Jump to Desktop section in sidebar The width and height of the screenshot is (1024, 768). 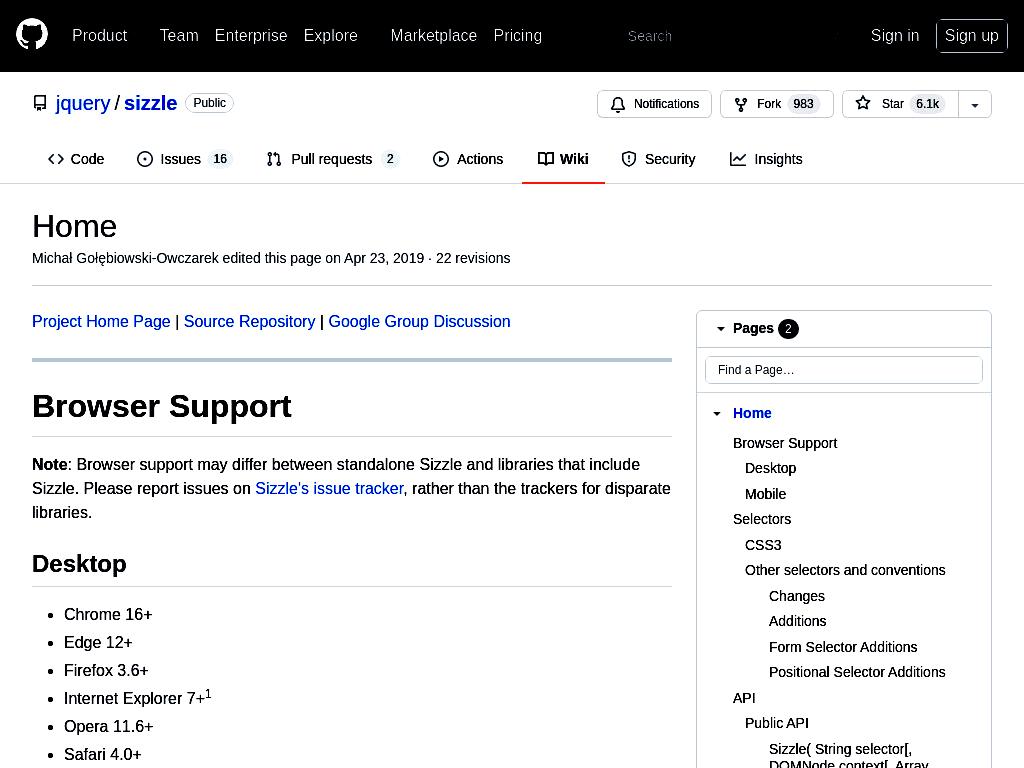770,468
